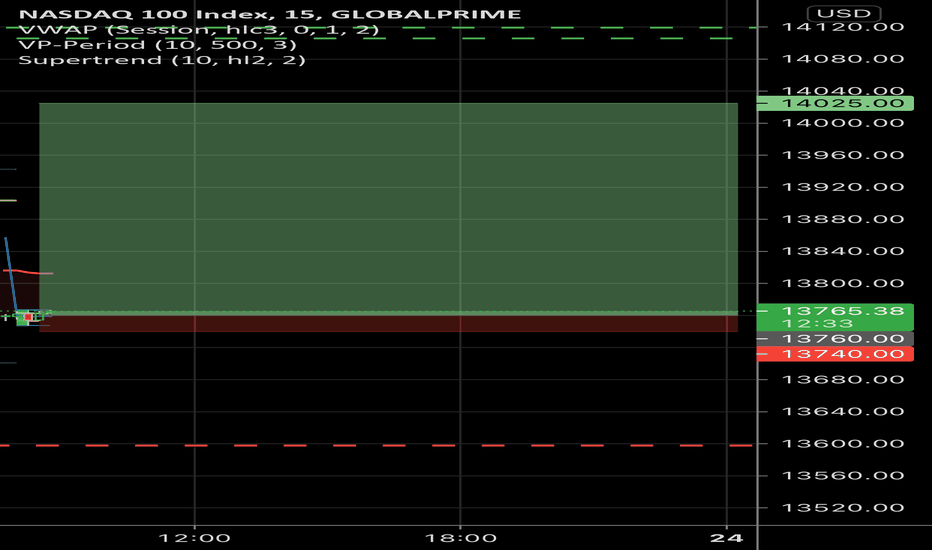The image size is (932, 550).
Task: Click the red VWAP line segment
Action: [x=29, y=272]
